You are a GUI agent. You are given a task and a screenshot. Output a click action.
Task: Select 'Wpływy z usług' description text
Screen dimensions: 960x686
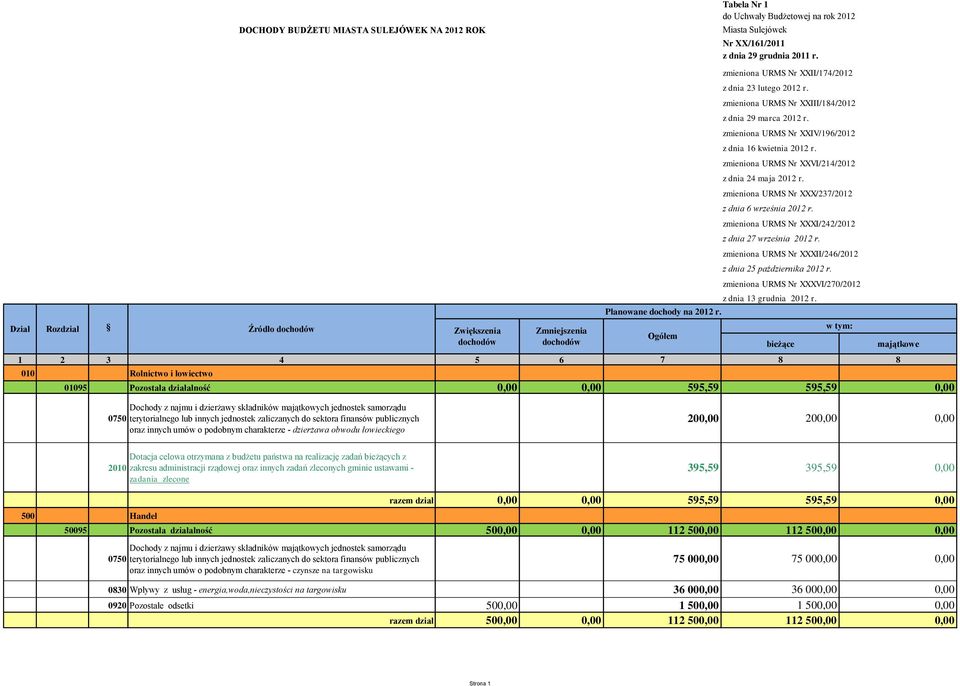click(163, 590)
